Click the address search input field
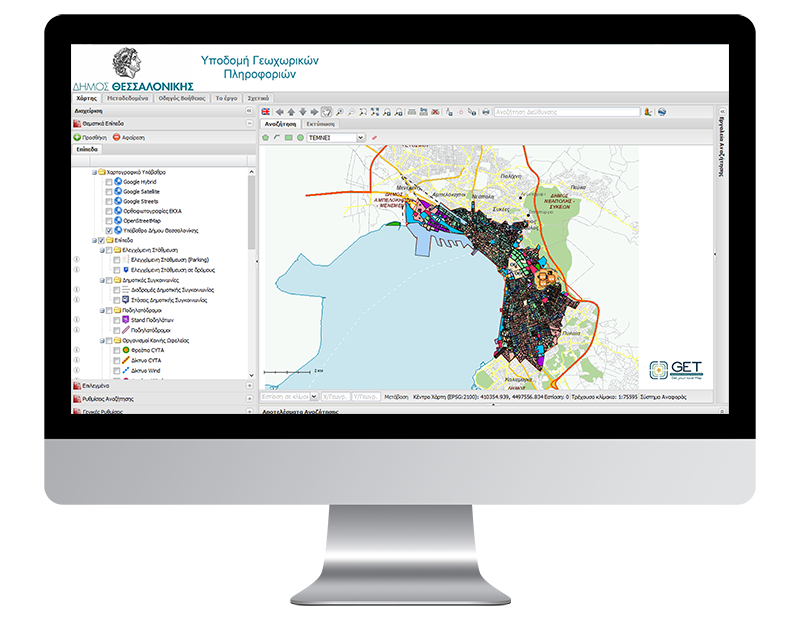 coord(567,112)
